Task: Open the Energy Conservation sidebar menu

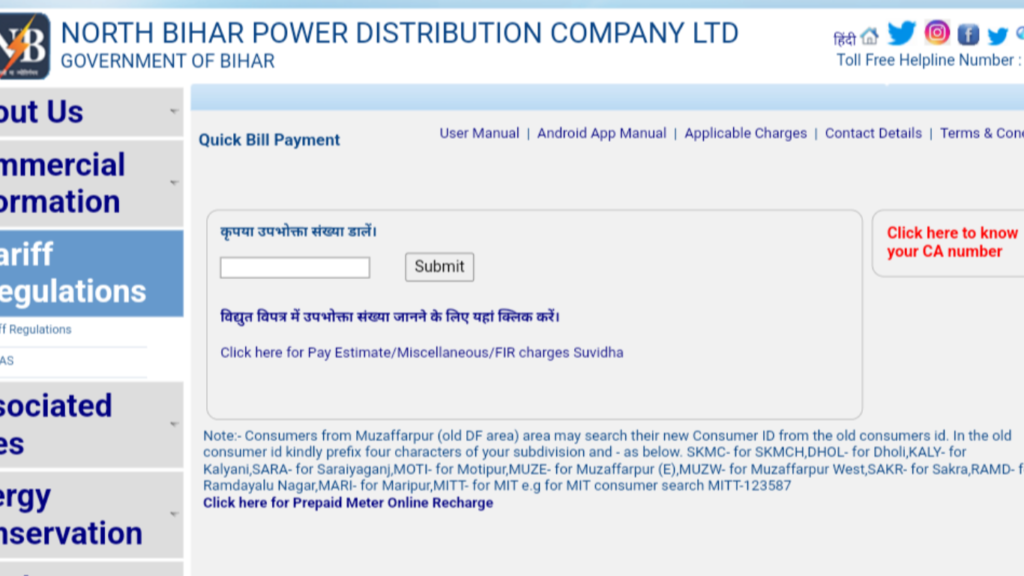Action: click(x=91, y=515)
